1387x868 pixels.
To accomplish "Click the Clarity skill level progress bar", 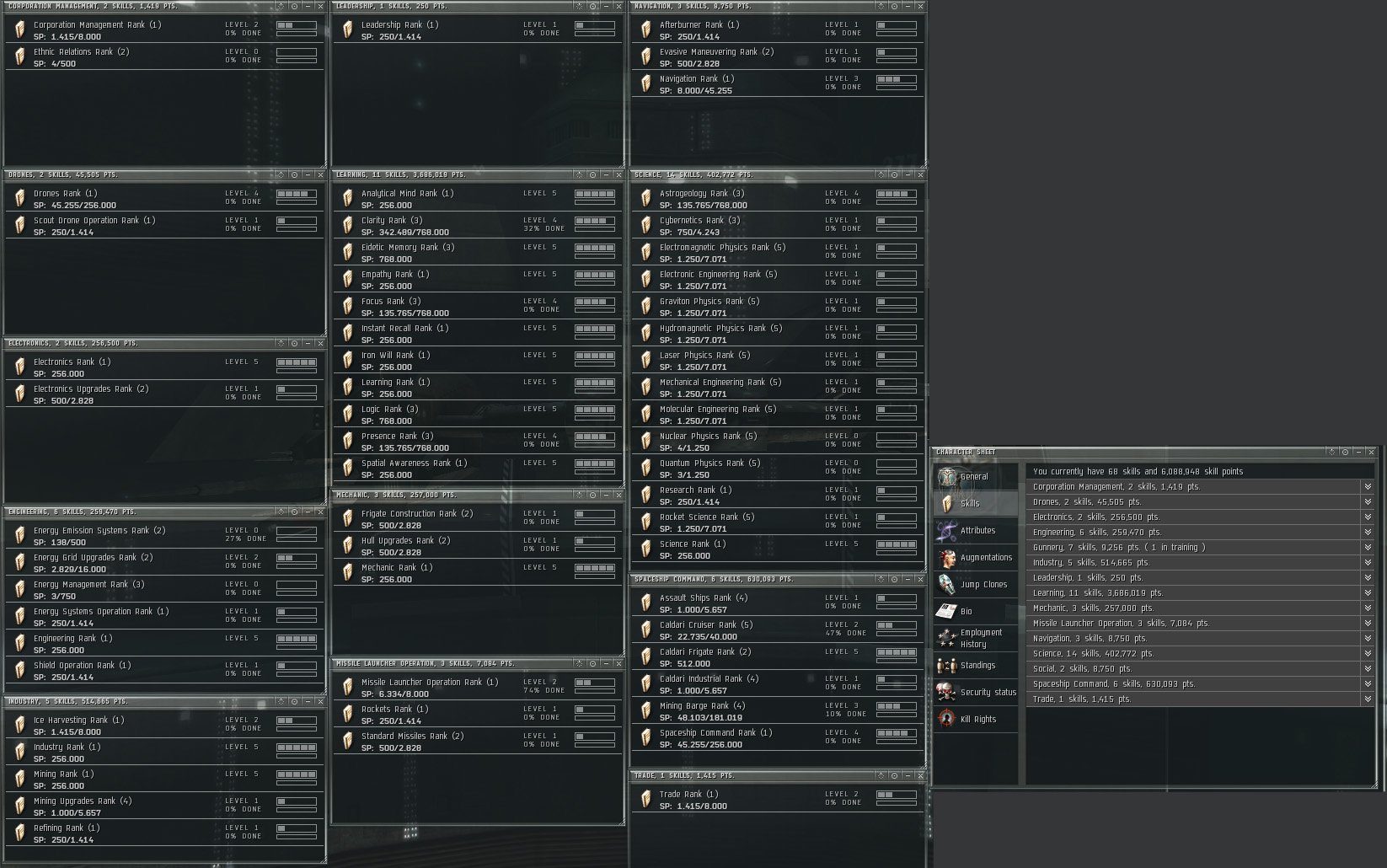I will click(x=595, y=222).
